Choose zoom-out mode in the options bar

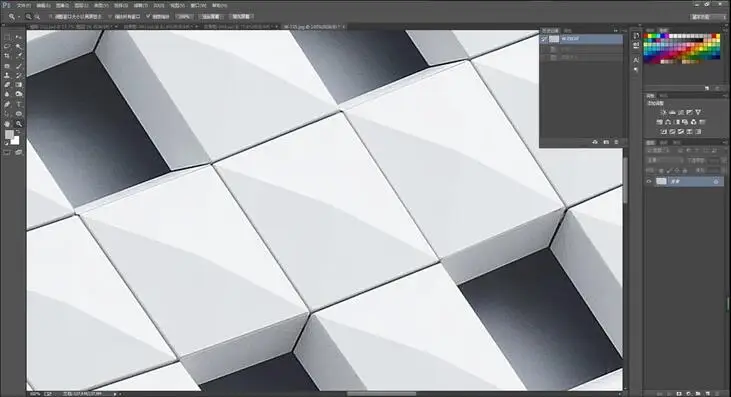(x=37, y=16)
